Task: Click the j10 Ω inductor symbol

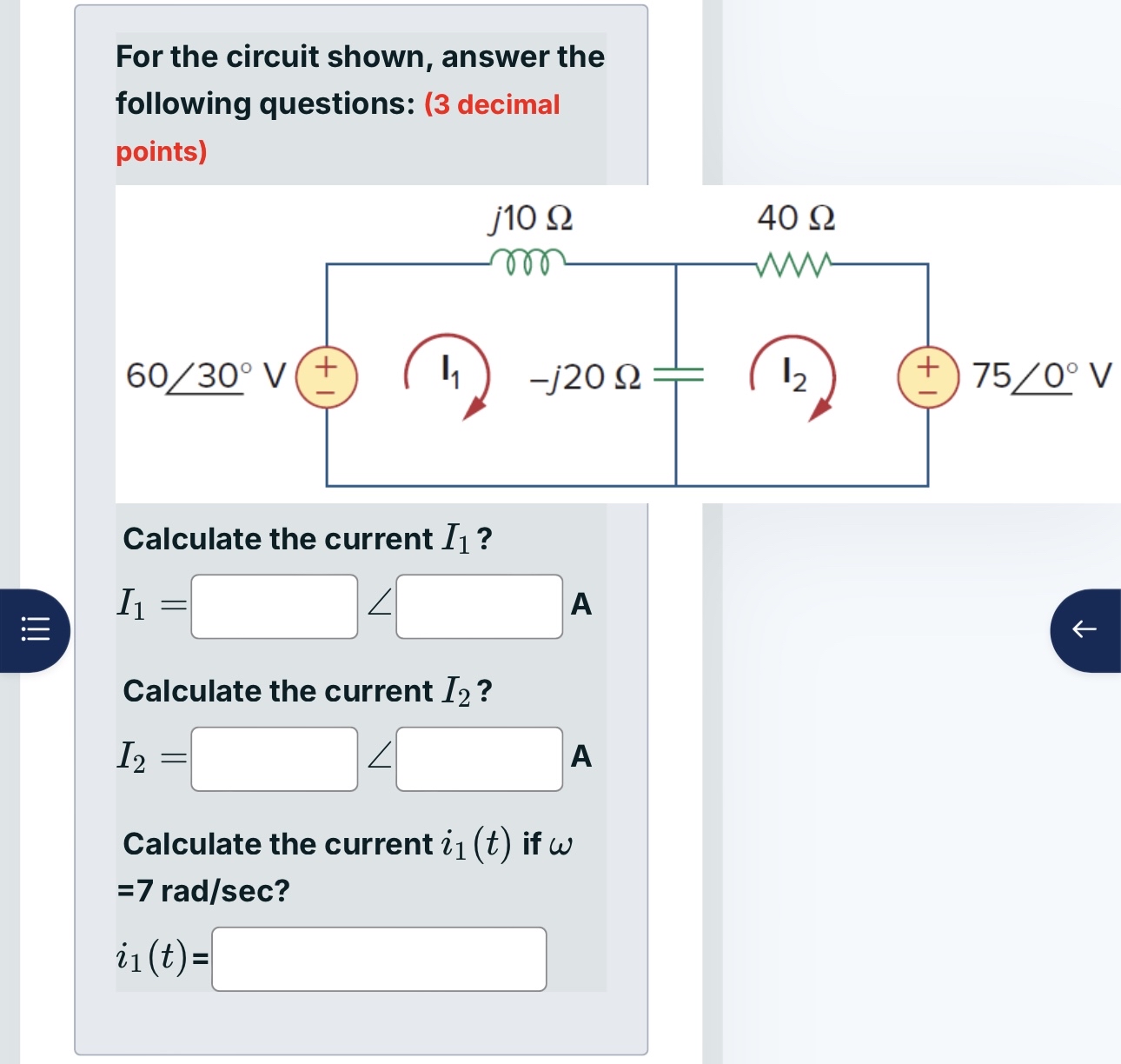Action: point(527,261)
